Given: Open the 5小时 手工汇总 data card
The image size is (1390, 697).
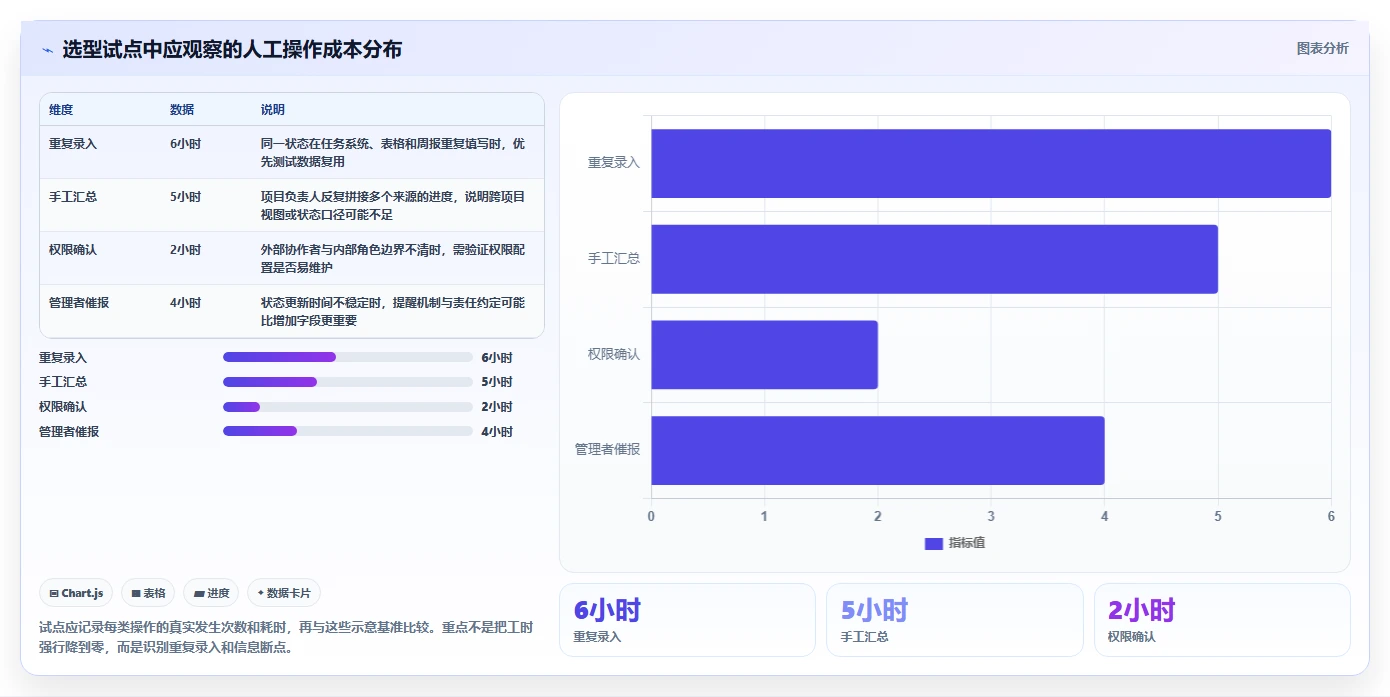Looking at the screenshot, I should point(954,620).
